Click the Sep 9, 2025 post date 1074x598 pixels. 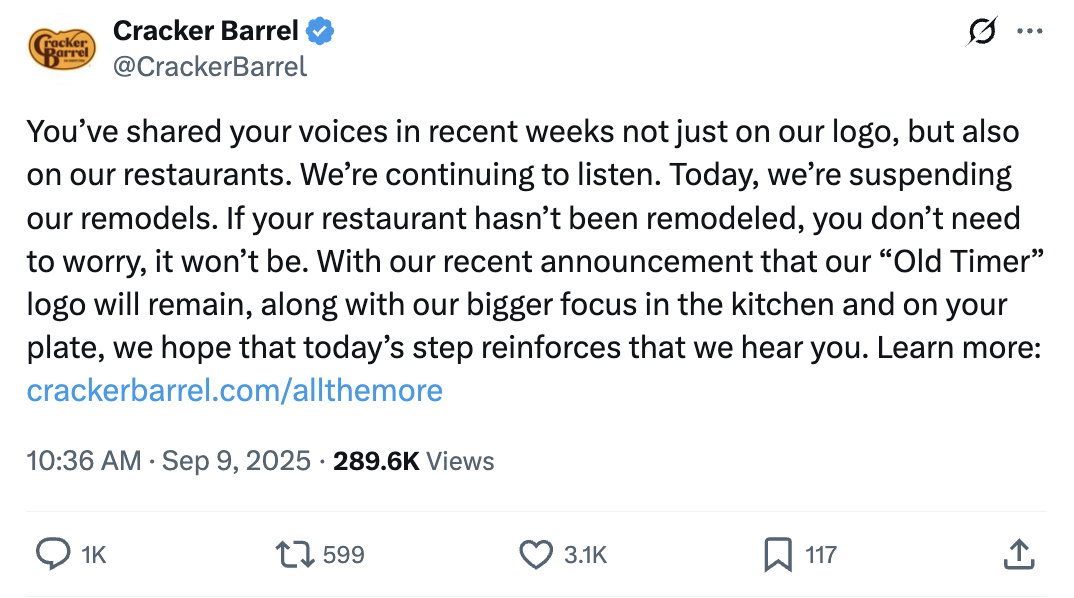pyautogui.click(x=236, y=461)
